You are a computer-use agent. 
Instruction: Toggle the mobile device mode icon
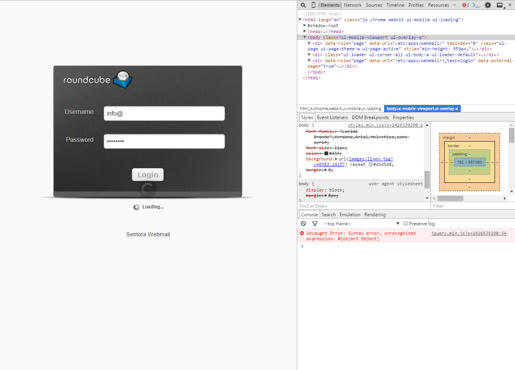pos(313,5)
